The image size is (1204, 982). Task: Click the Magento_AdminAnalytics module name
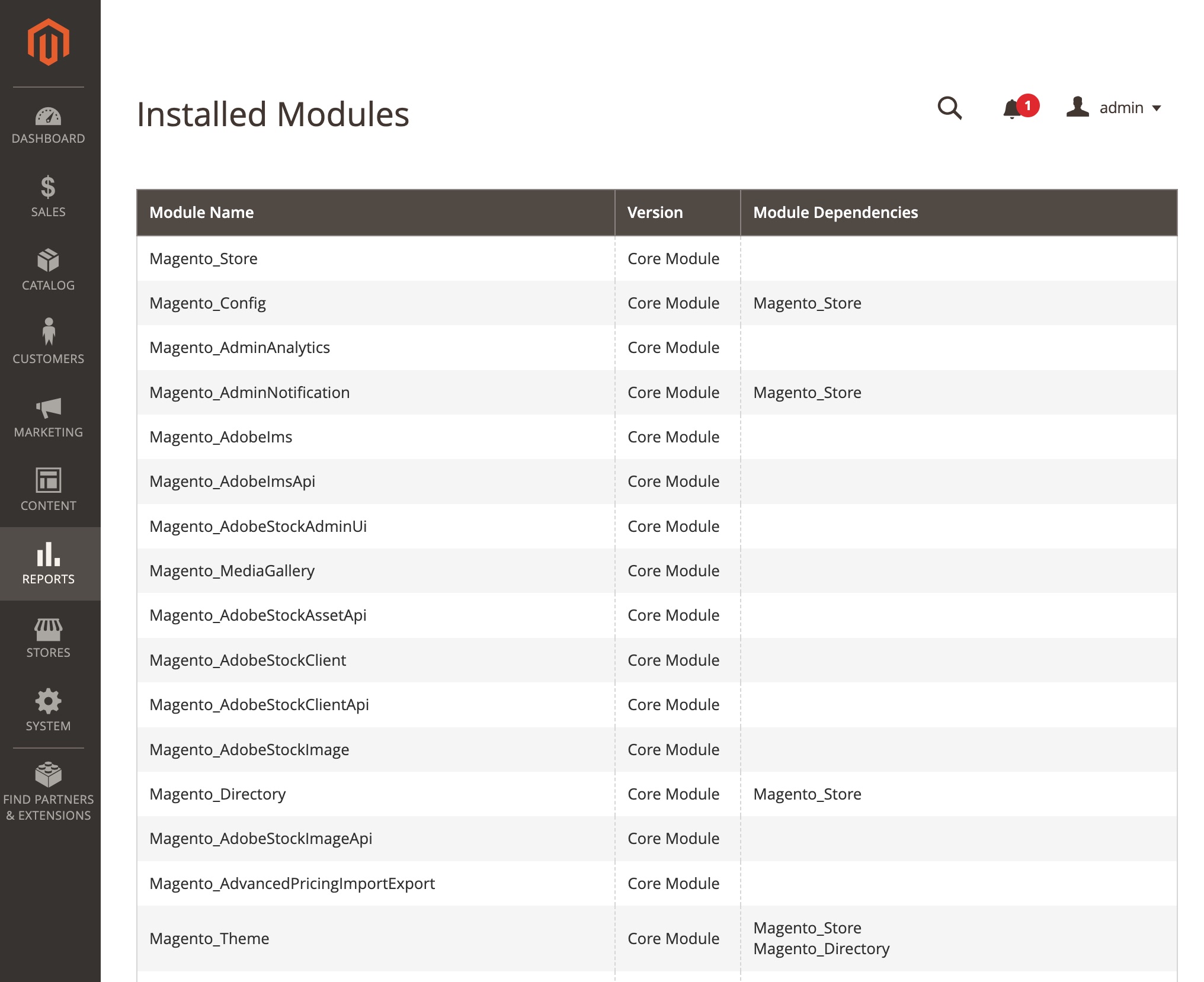click(239, 348)
